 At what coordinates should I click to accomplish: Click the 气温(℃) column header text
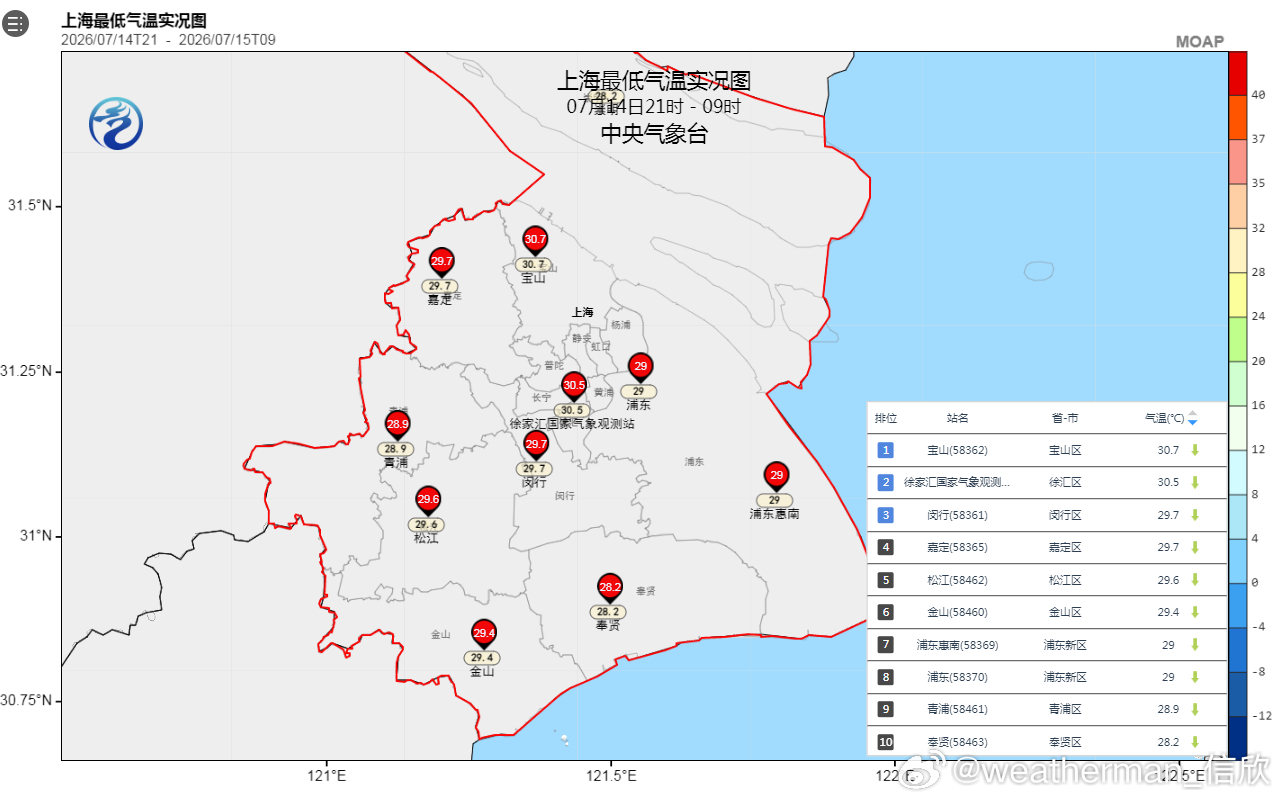click(1165, 418)
